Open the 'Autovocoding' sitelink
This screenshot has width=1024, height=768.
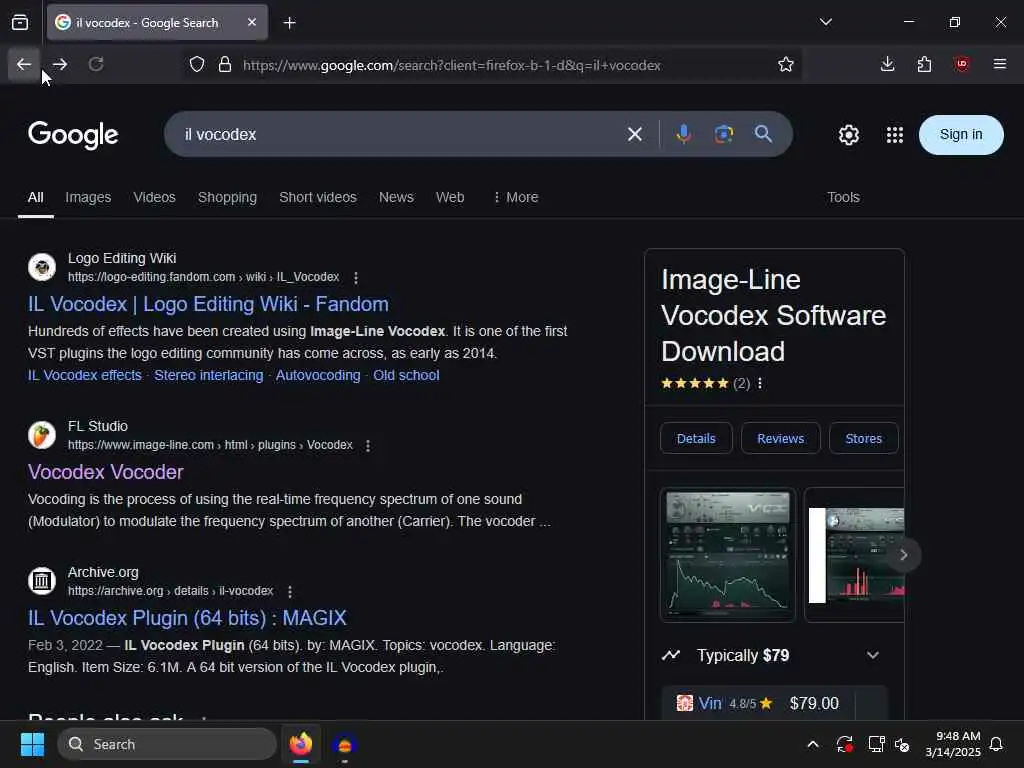pyautogui.click(x=318, y=376)
